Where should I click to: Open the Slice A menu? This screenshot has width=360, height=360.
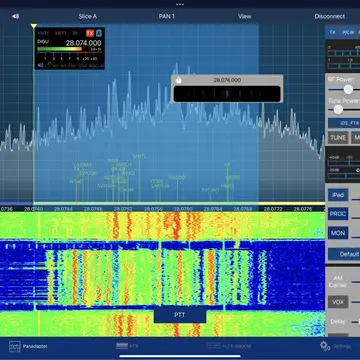click(x=88, y=16)
